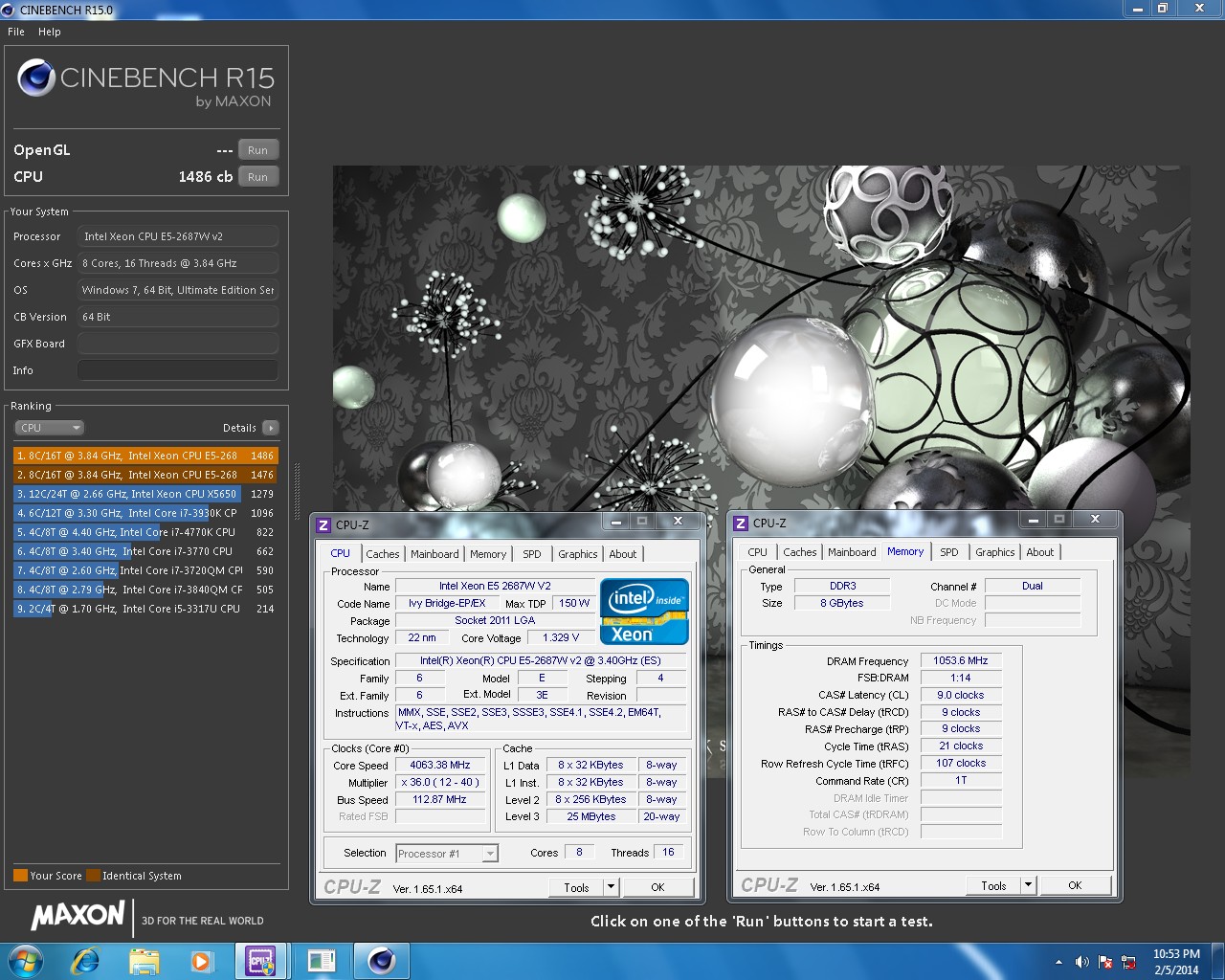Expand Tools dropdown arrow in left CPU-Z

click(x=611, y=887)
